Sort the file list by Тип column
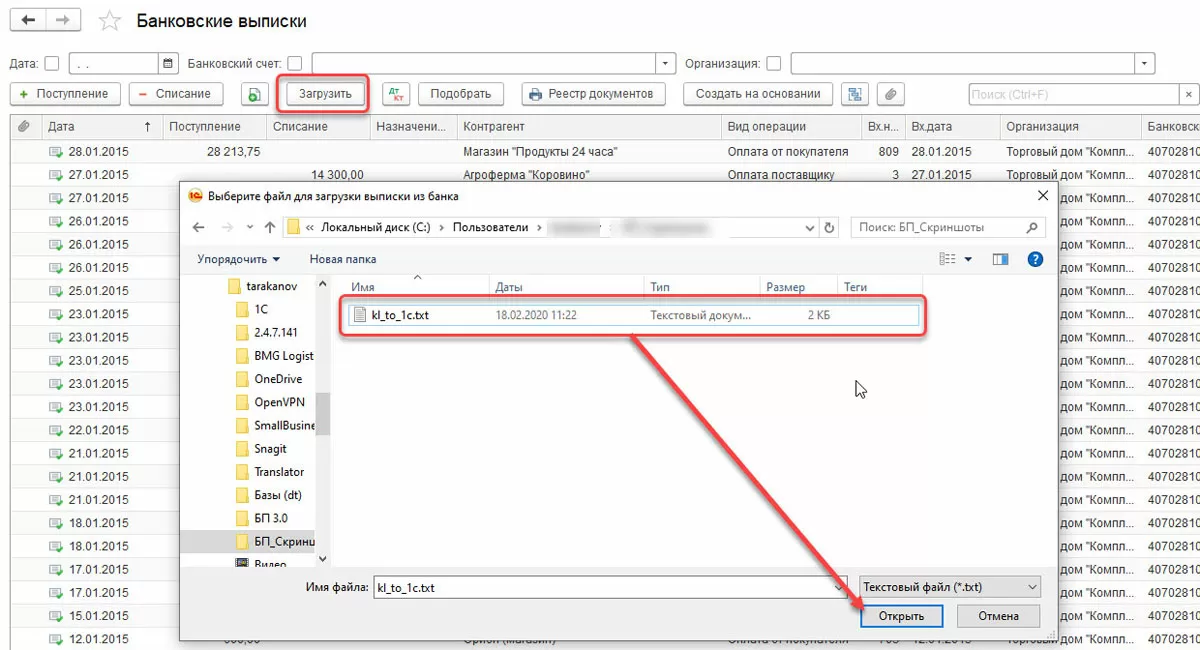Screen dimensions: 1200x650 click(701, 287)
